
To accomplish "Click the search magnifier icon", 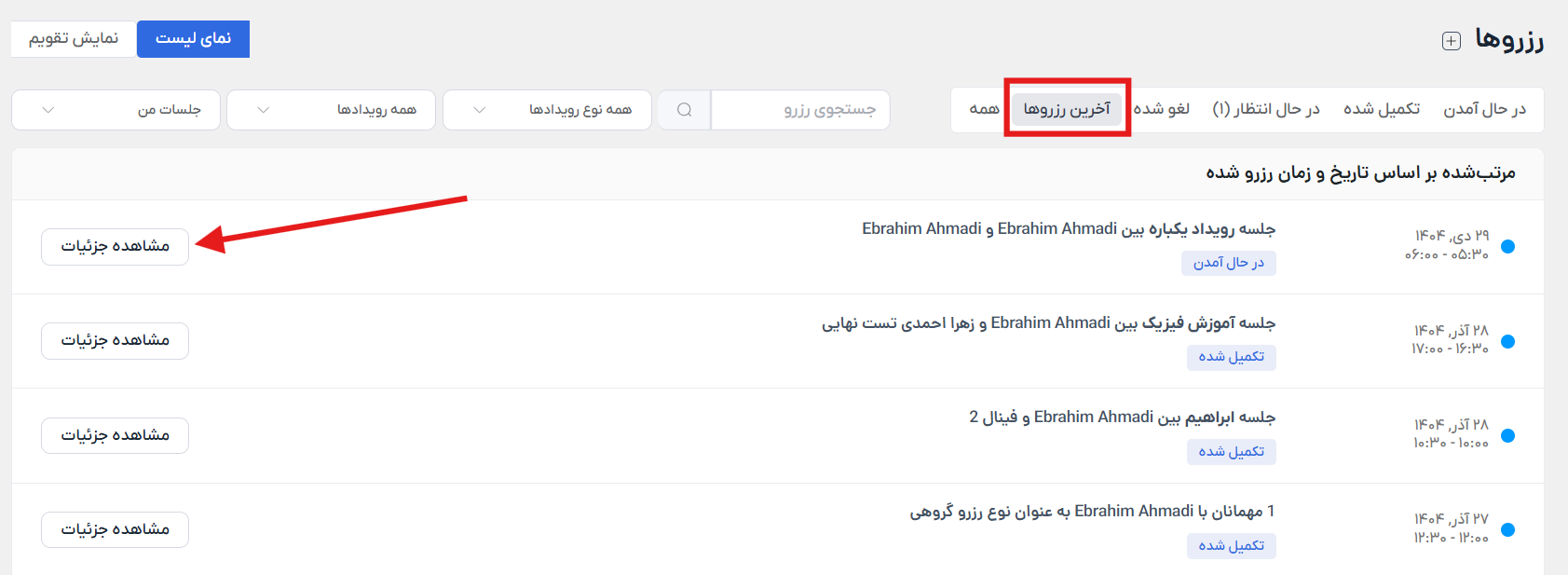I will coord(684,110).
